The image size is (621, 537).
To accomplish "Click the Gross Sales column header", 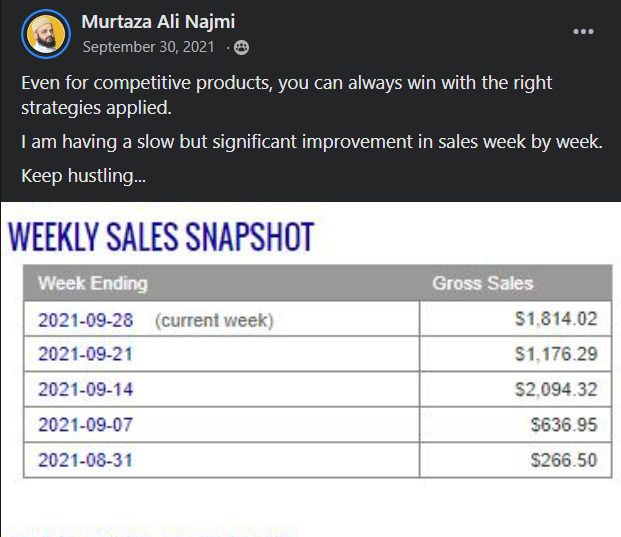I will tap(483, 284).
